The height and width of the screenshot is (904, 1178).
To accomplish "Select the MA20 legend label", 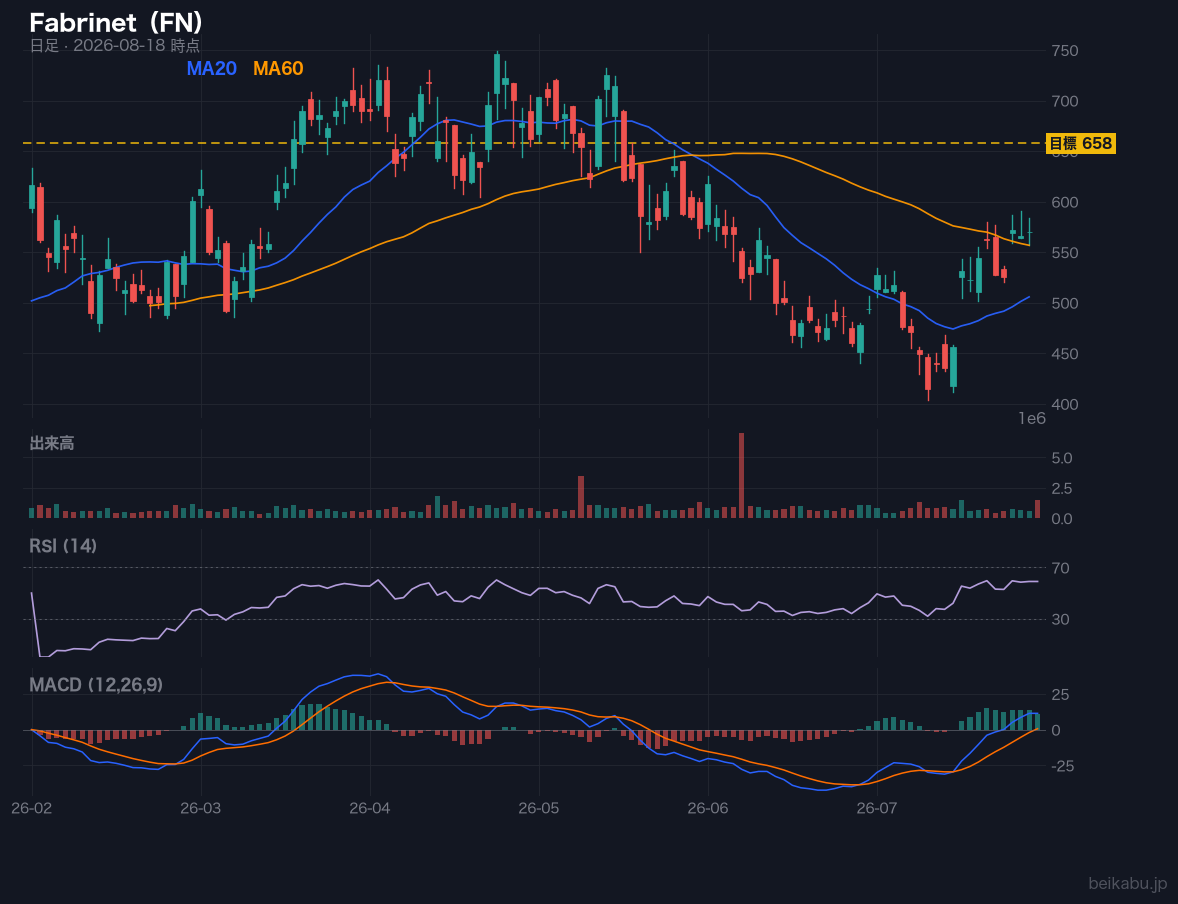I will coord(211,68).
